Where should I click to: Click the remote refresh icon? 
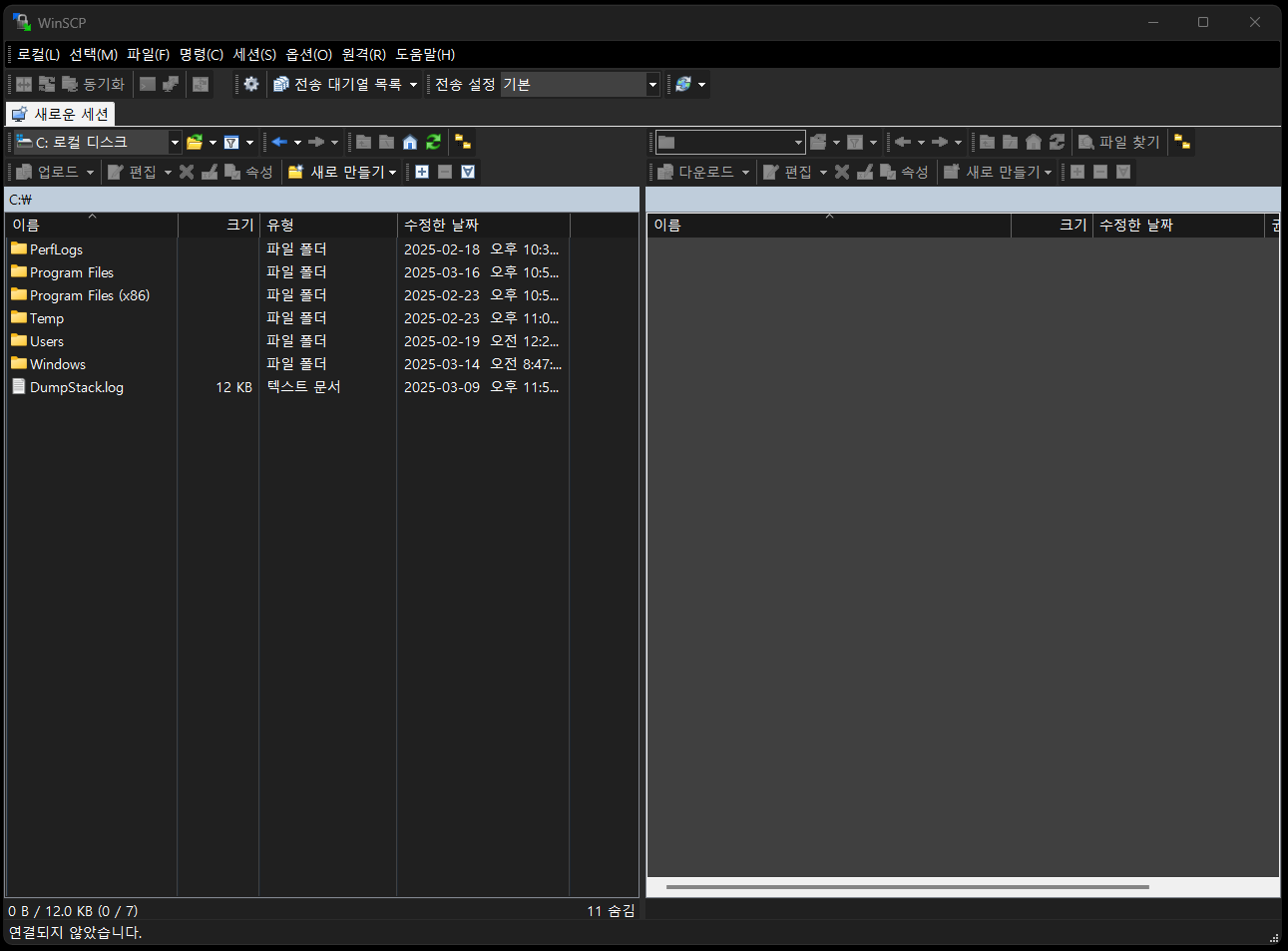[x=1057, y=143]
